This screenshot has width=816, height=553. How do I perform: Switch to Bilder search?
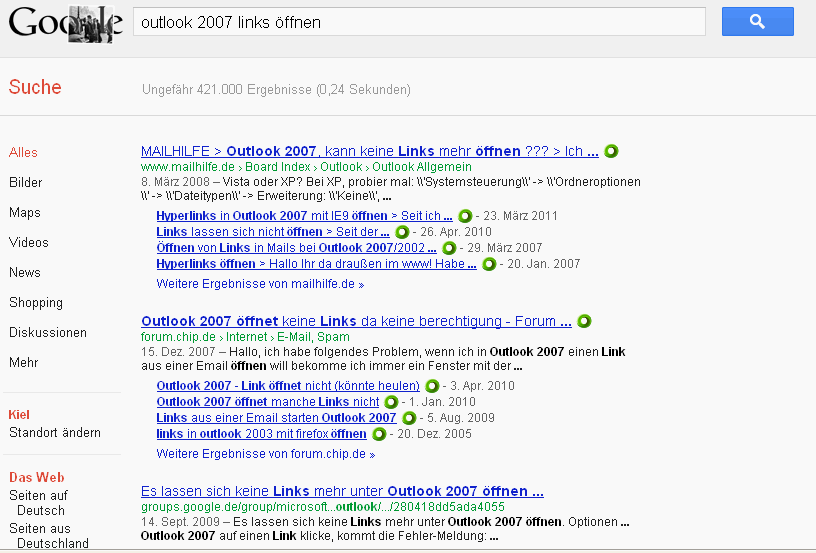point(26,183)
